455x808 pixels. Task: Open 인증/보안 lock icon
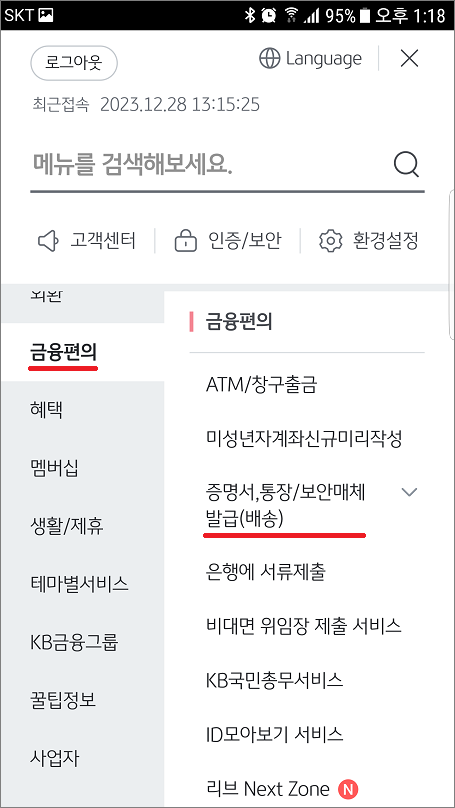click(x=186, y=241)
